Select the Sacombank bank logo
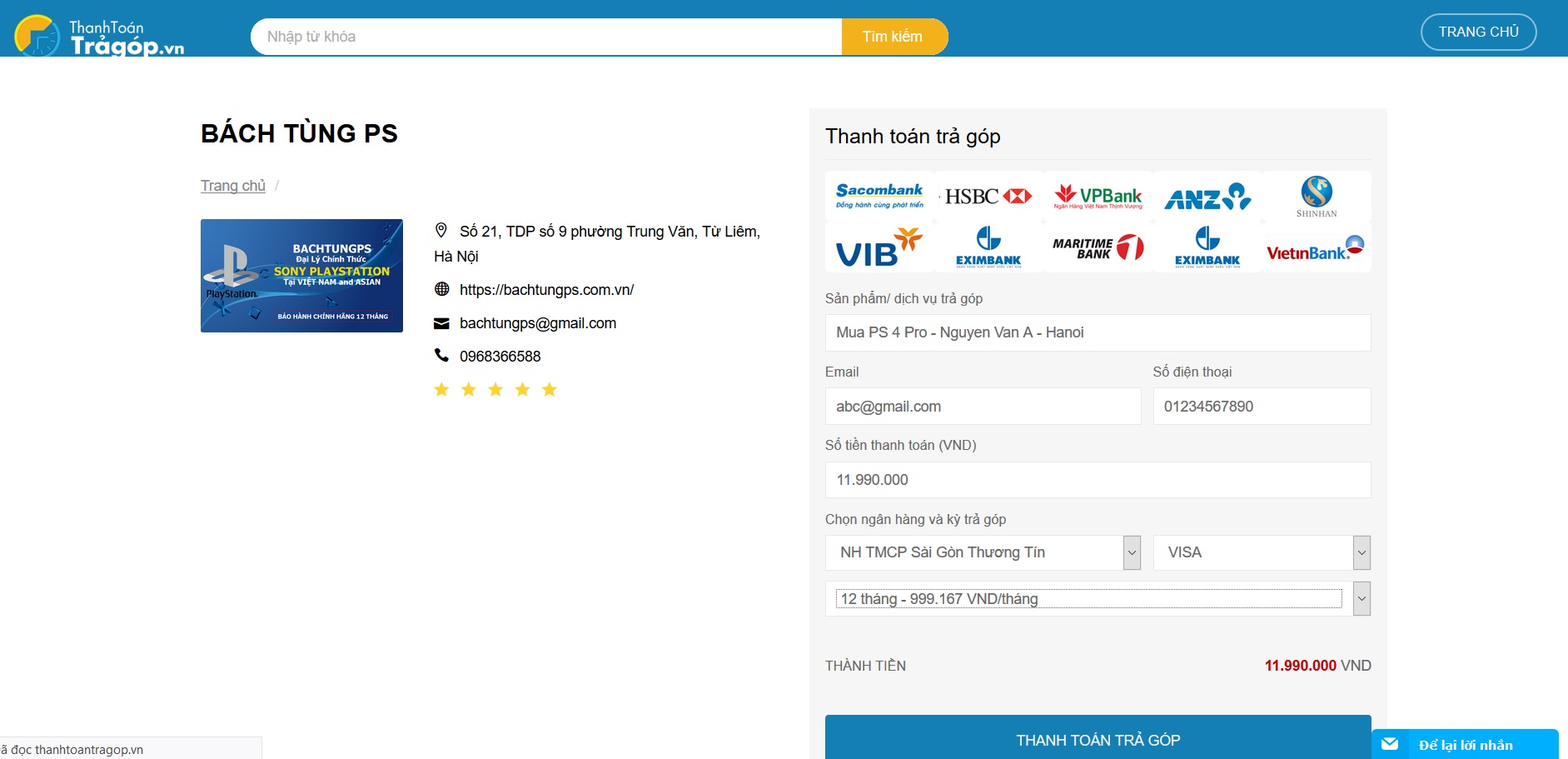1568x759 pixels. pos(879,197)
